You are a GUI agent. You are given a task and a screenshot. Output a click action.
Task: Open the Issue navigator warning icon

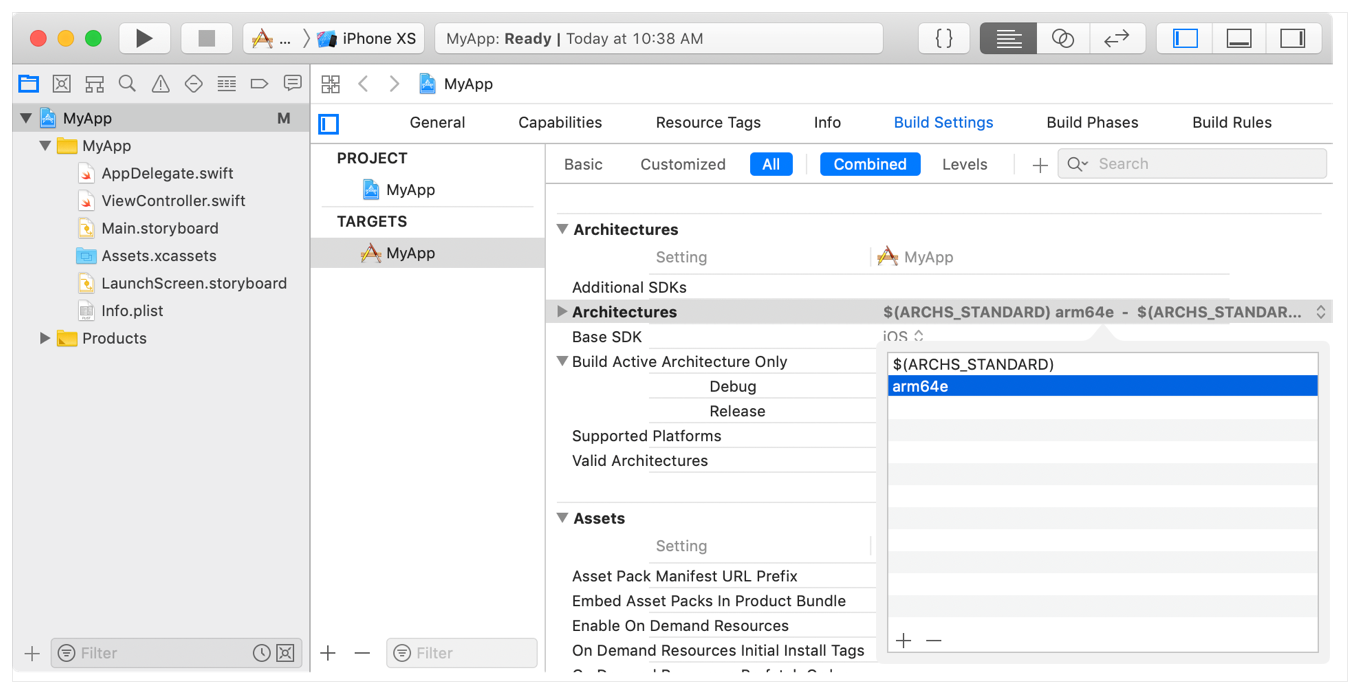click(x=160, y=84)
